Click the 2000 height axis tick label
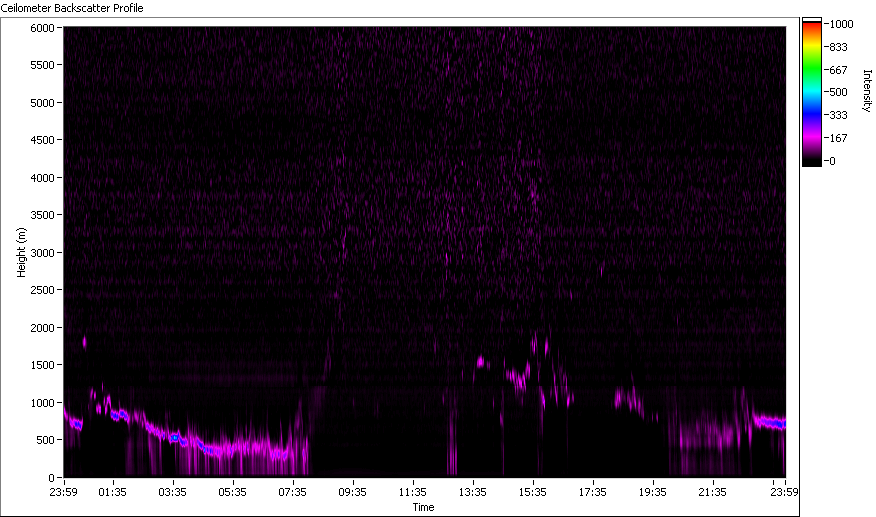 42,328
